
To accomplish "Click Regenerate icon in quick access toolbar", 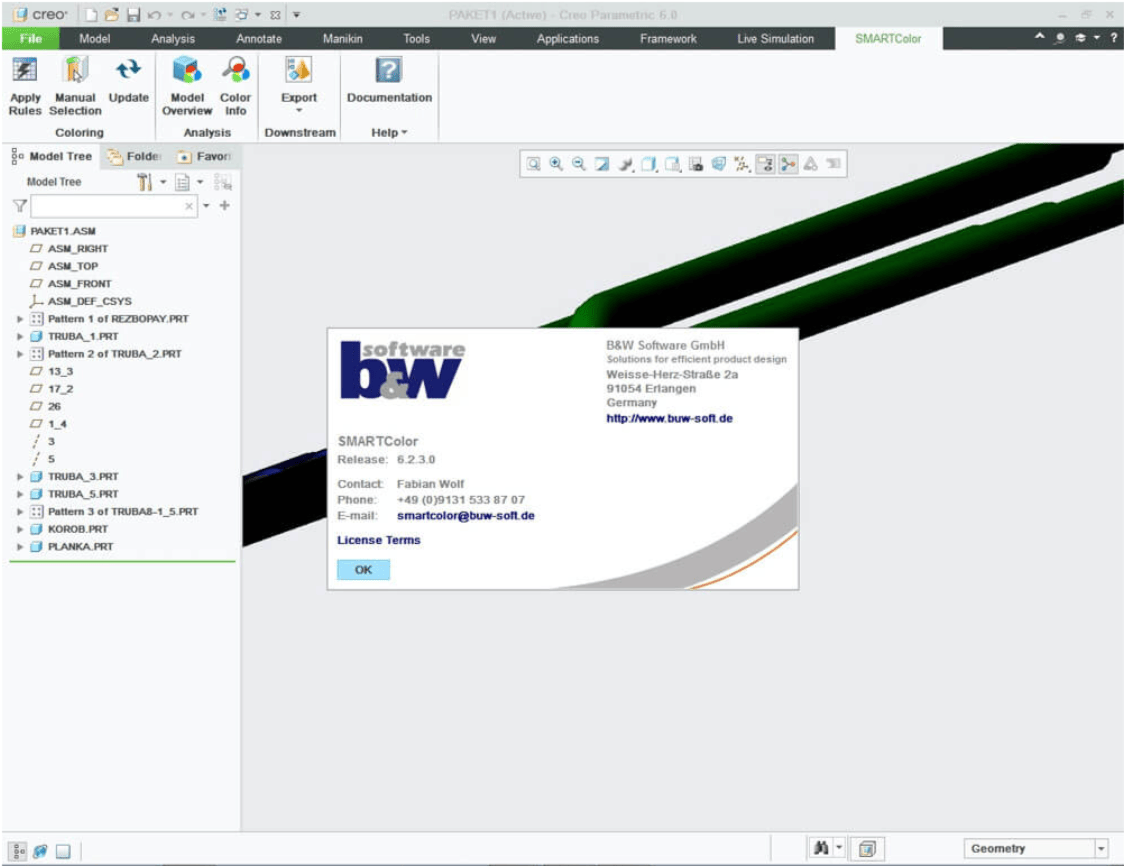I will click(221, 14).
